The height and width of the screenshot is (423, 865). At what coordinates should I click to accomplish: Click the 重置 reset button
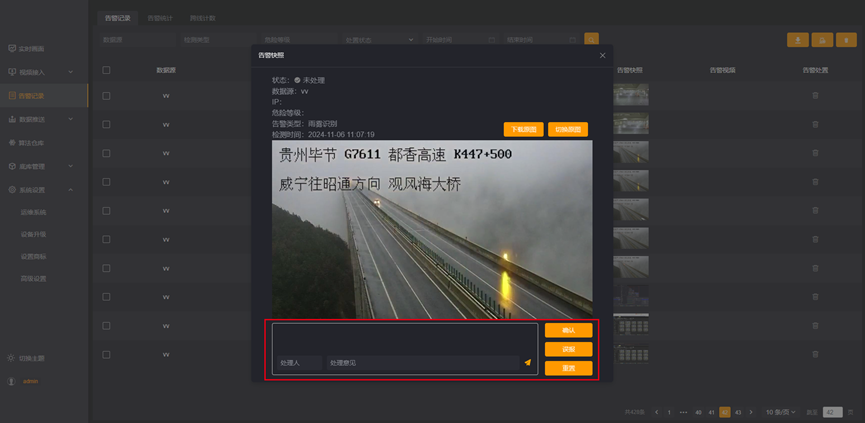[x=569, y=368]
